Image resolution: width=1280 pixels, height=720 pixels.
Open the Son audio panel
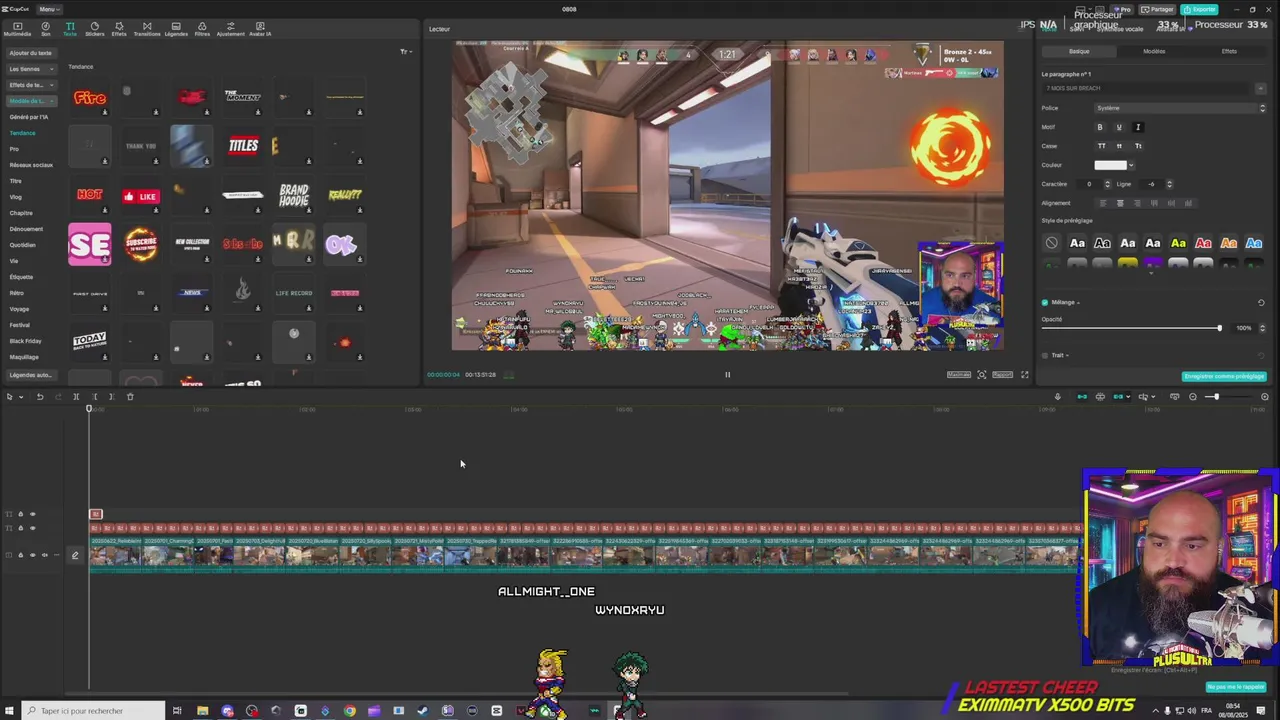pyautogui.click(x=45, y=29)
